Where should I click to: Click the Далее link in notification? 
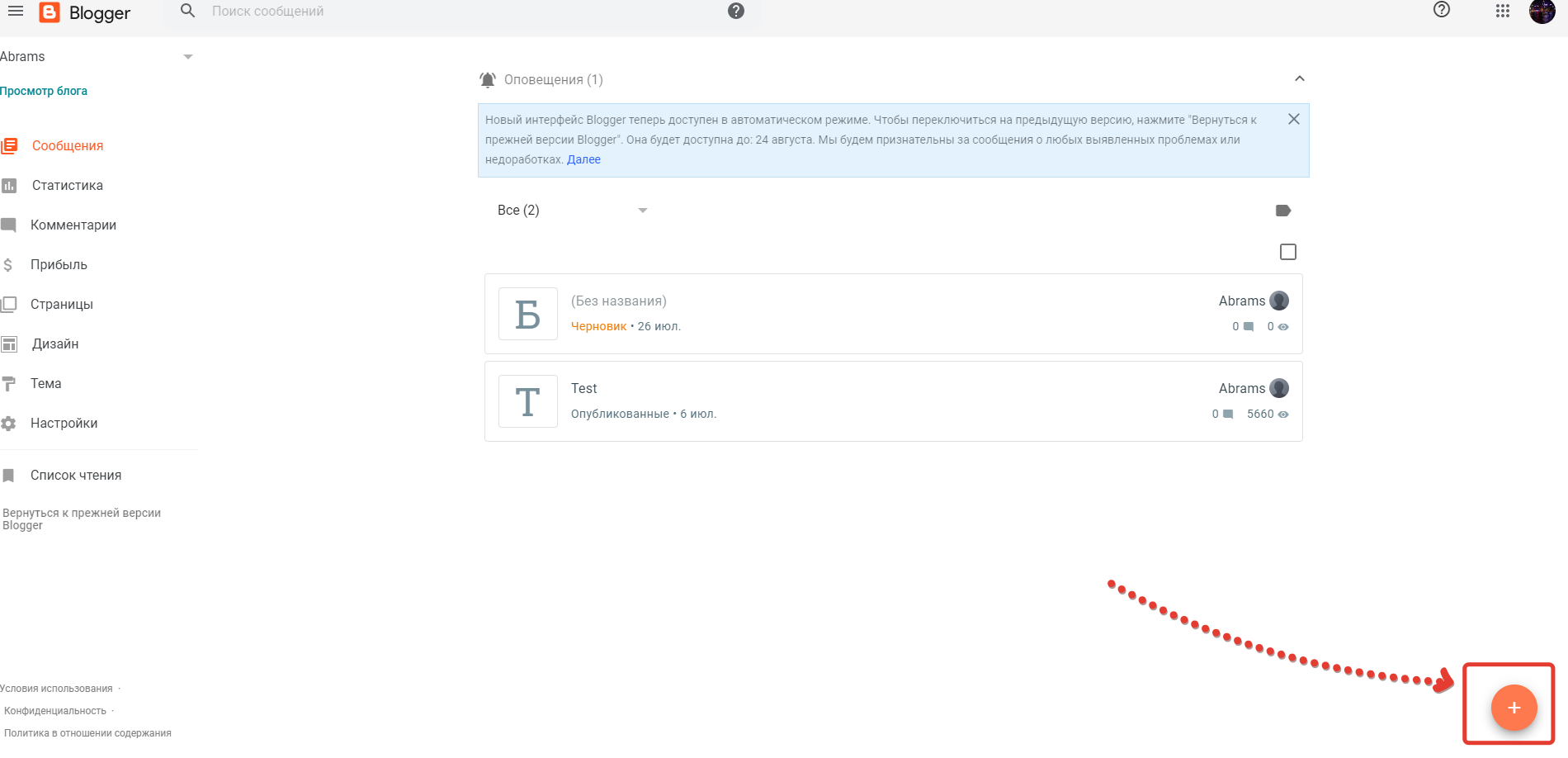583,159
